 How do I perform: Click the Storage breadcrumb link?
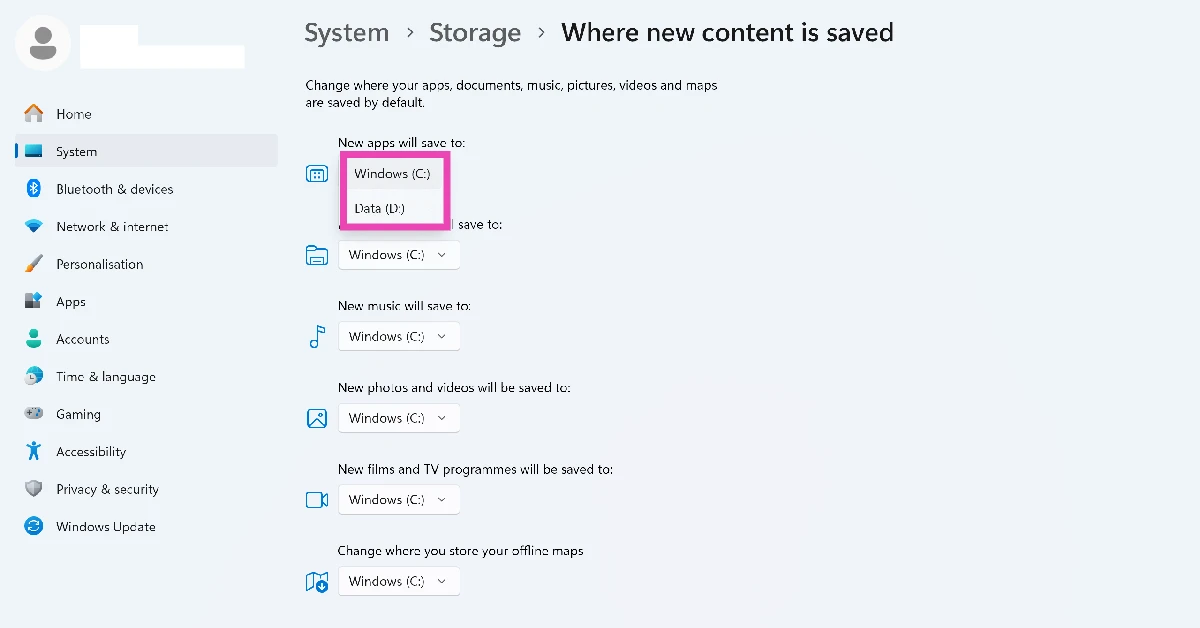click(x=475, y=32)
